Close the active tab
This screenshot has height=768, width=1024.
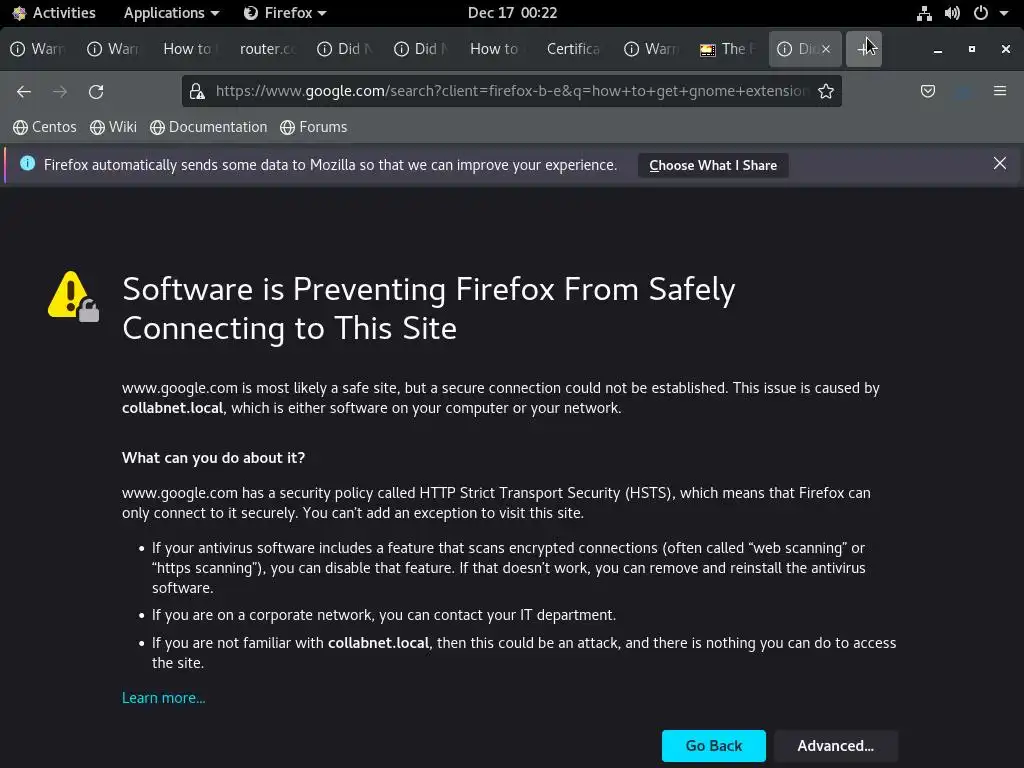(825, 49)
